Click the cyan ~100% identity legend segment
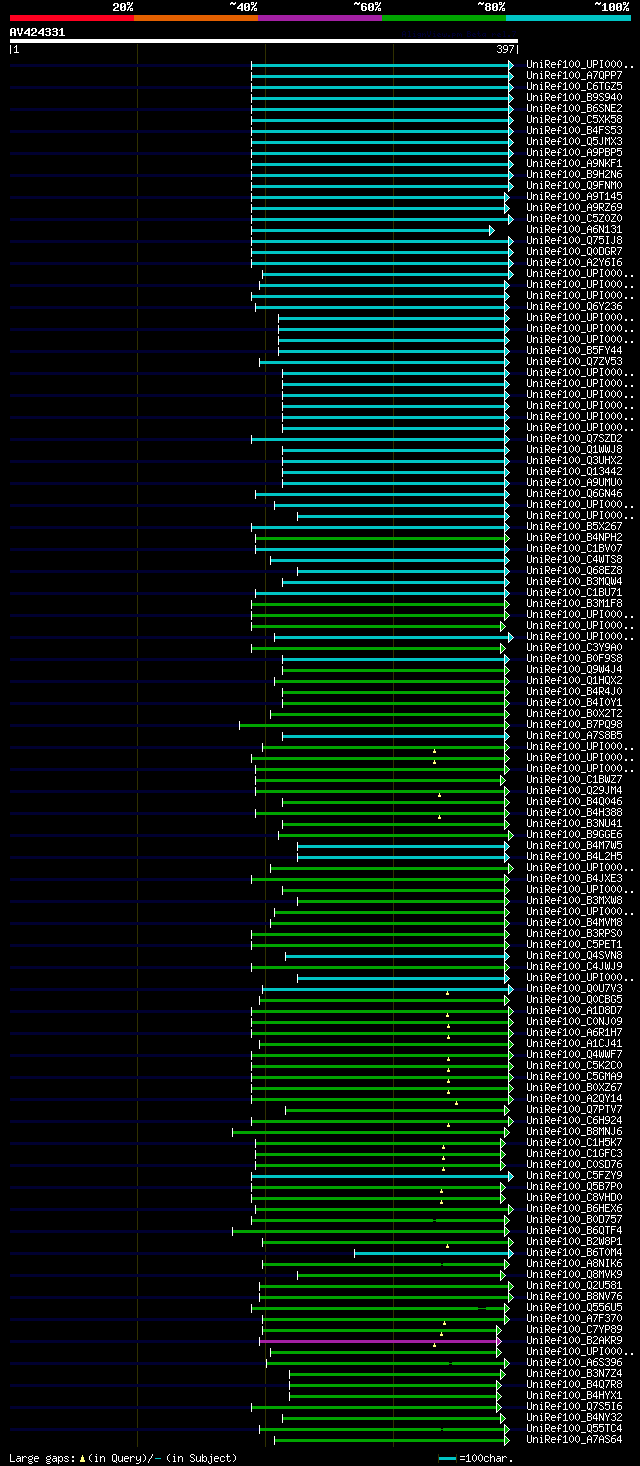This screenshot has height=1466, width=640. pos(567,17)
